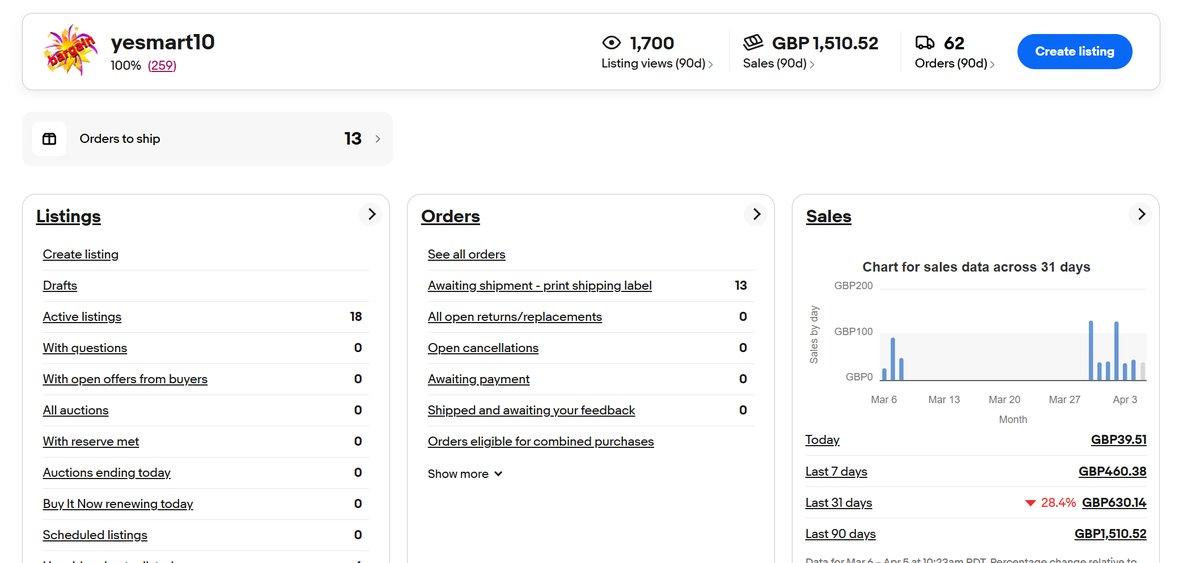Click GBP39.51 today sales amount
Image resolution: width=1200 pixels, height=563 pixels.
click(x=1119, y=440)
